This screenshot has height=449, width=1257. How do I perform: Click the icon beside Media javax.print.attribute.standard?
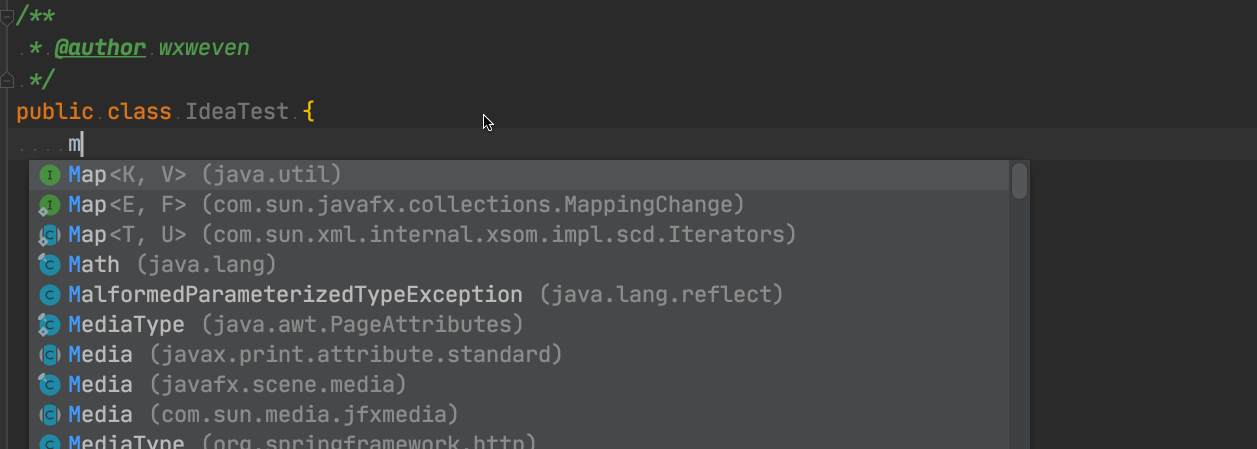(49, 355)
